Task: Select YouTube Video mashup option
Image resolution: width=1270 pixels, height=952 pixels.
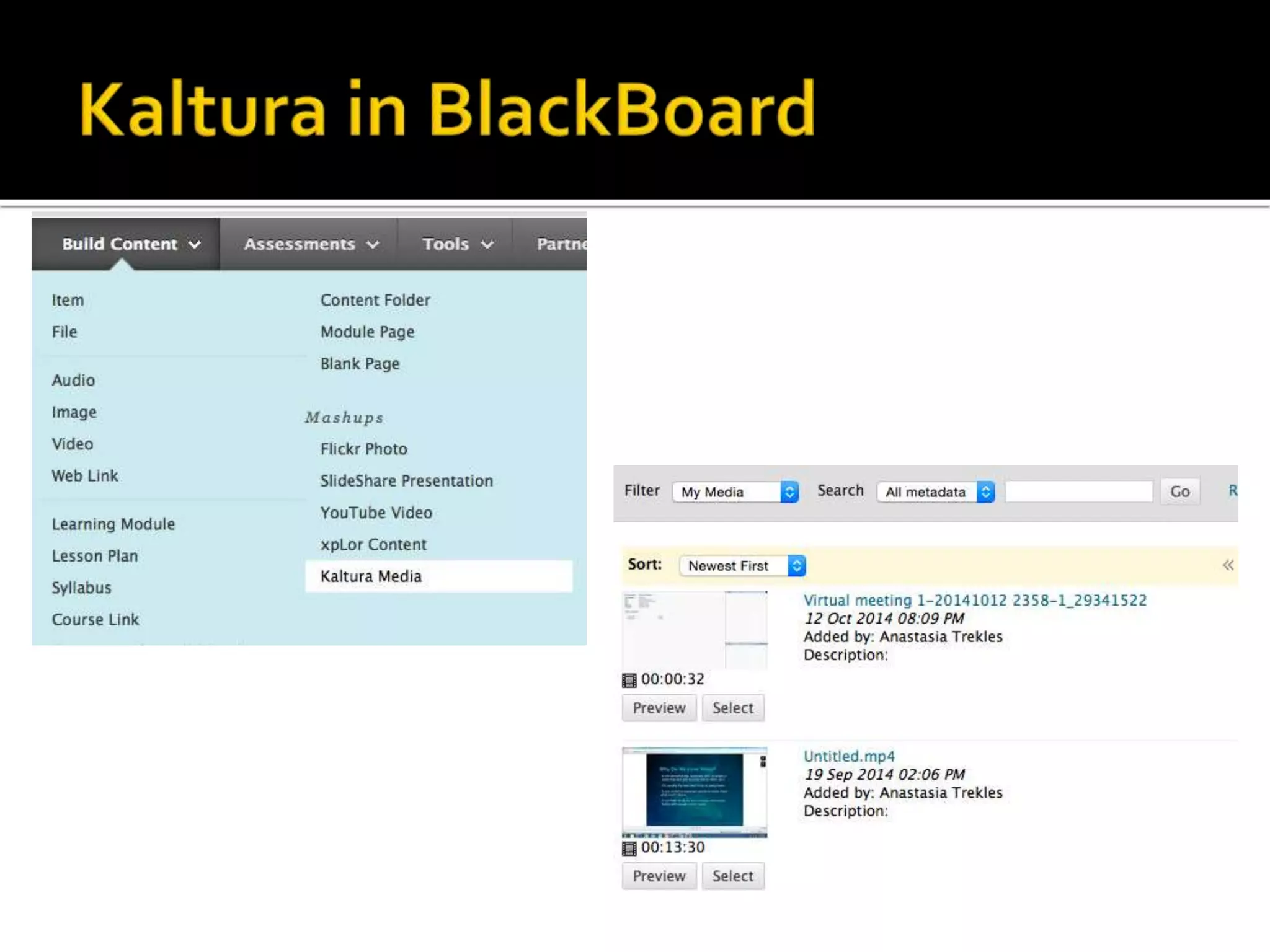Action: (x=376, y=513)
